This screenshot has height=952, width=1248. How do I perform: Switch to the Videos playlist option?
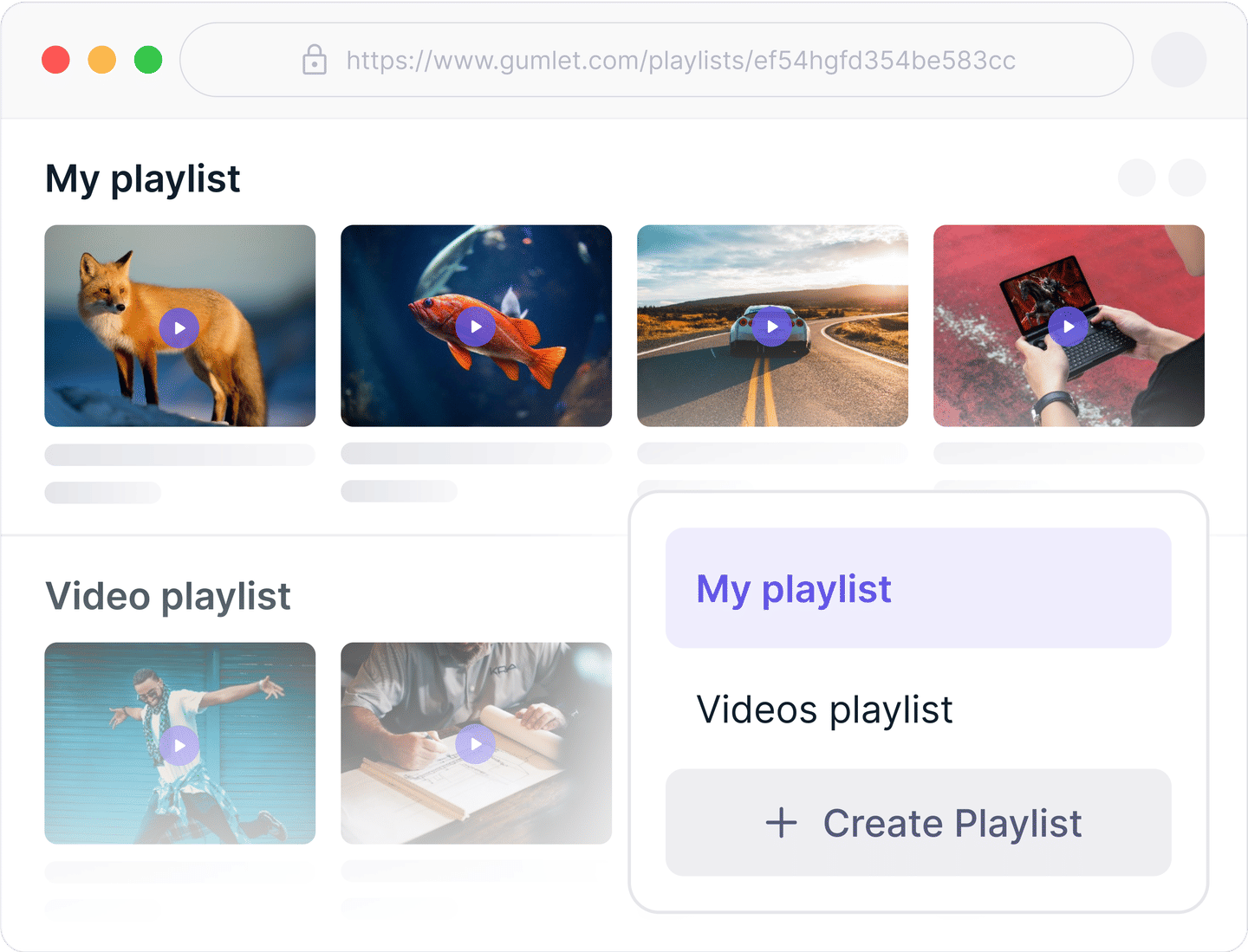(x=825, y=709)
